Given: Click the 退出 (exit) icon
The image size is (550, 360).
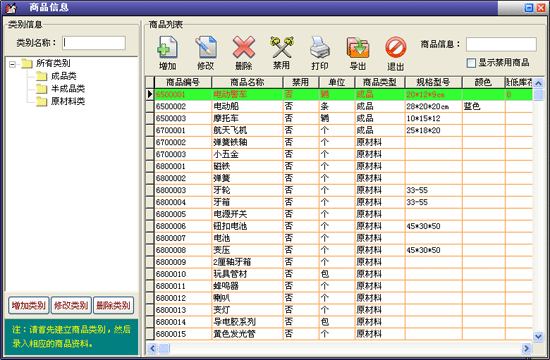Looking at the screenshot, I should click(x=396, y=47).
